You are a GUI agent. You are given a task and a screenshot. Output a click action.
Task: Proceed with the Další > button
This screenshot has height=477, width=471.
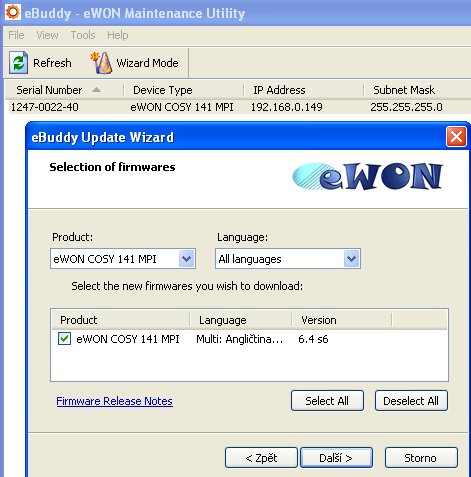pos(336,458)
